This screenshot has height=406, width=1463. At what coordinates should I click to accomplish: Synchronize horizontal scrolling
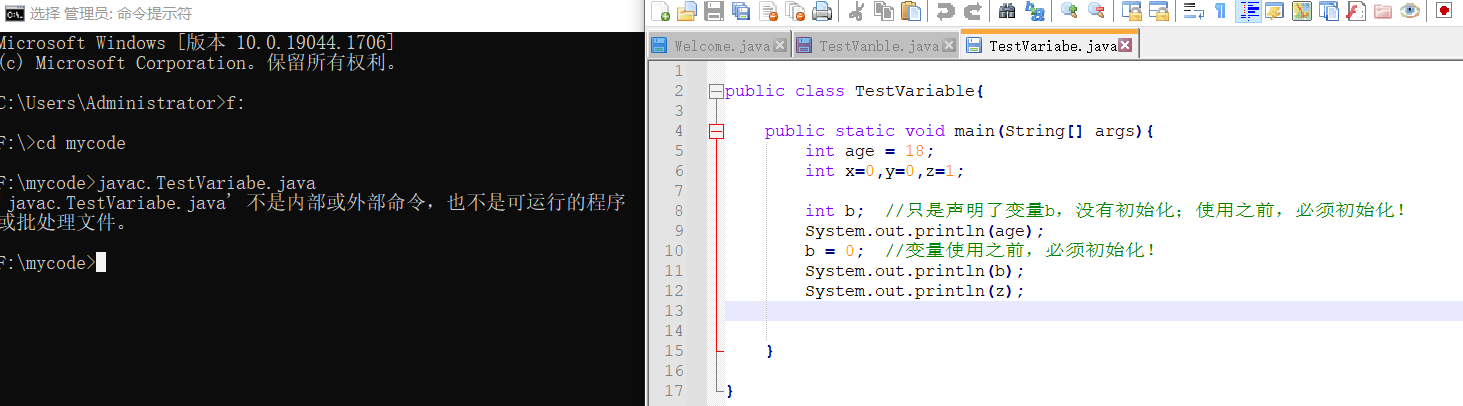click(1158, 11)
